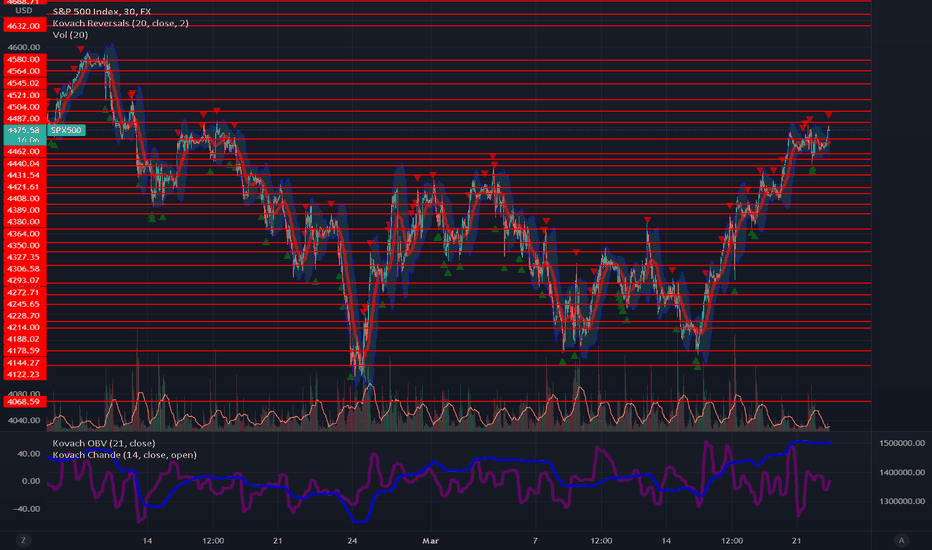Click the 4144.27 price level label
The image size is (932, 550).
[24, 362]
